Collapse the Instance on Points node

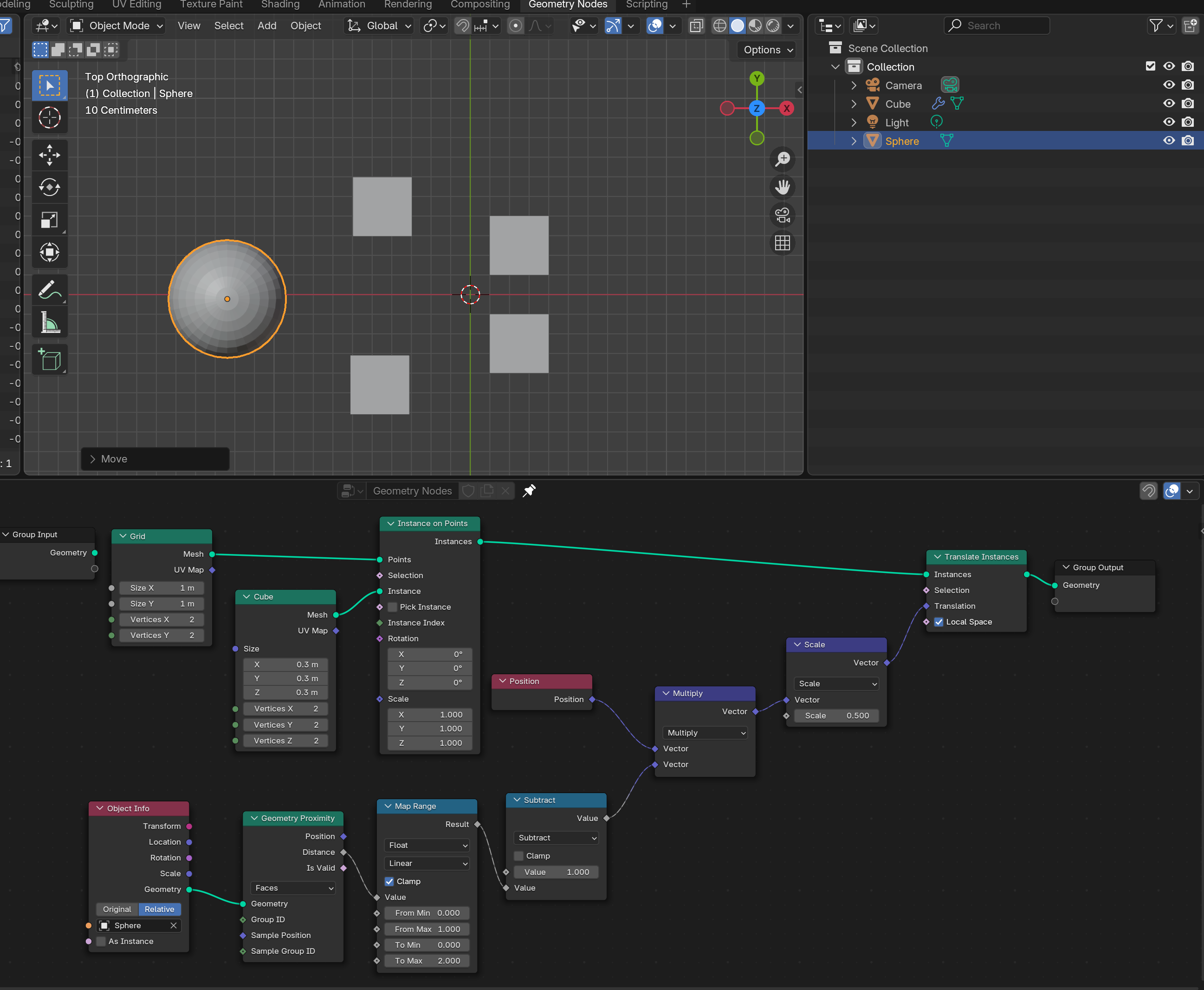pos(391,523)
